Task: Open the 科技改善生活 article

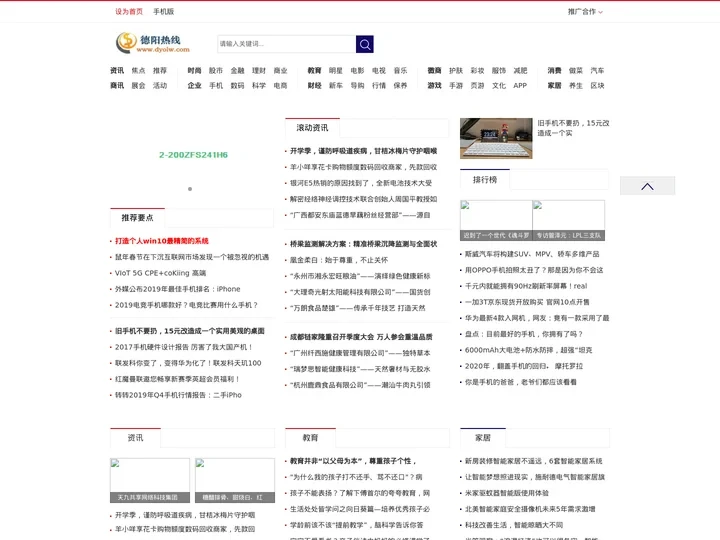Action: pyautogui.click(x=513, y=525)
